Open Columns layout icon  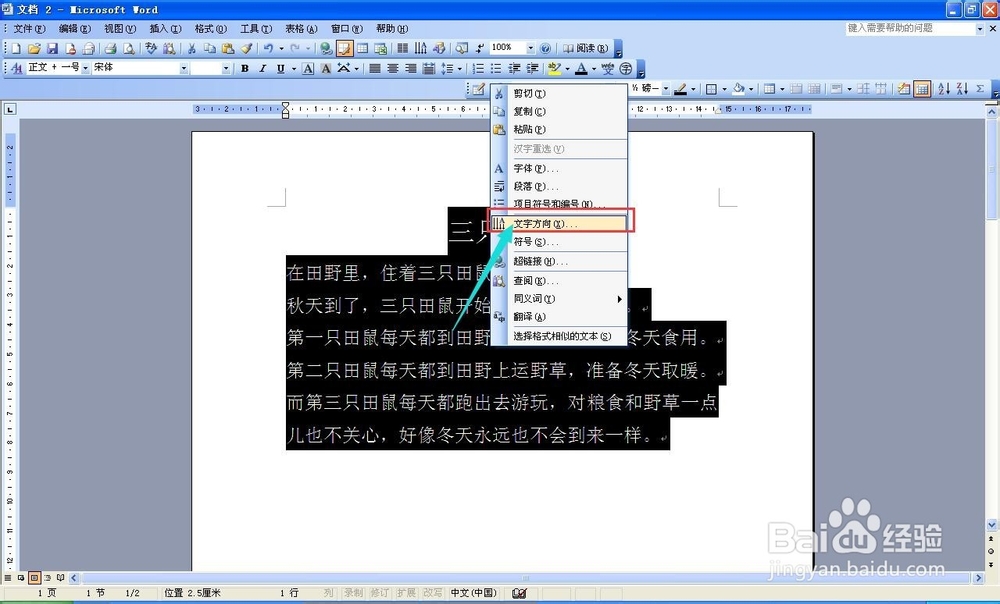[x=402, y=48]
